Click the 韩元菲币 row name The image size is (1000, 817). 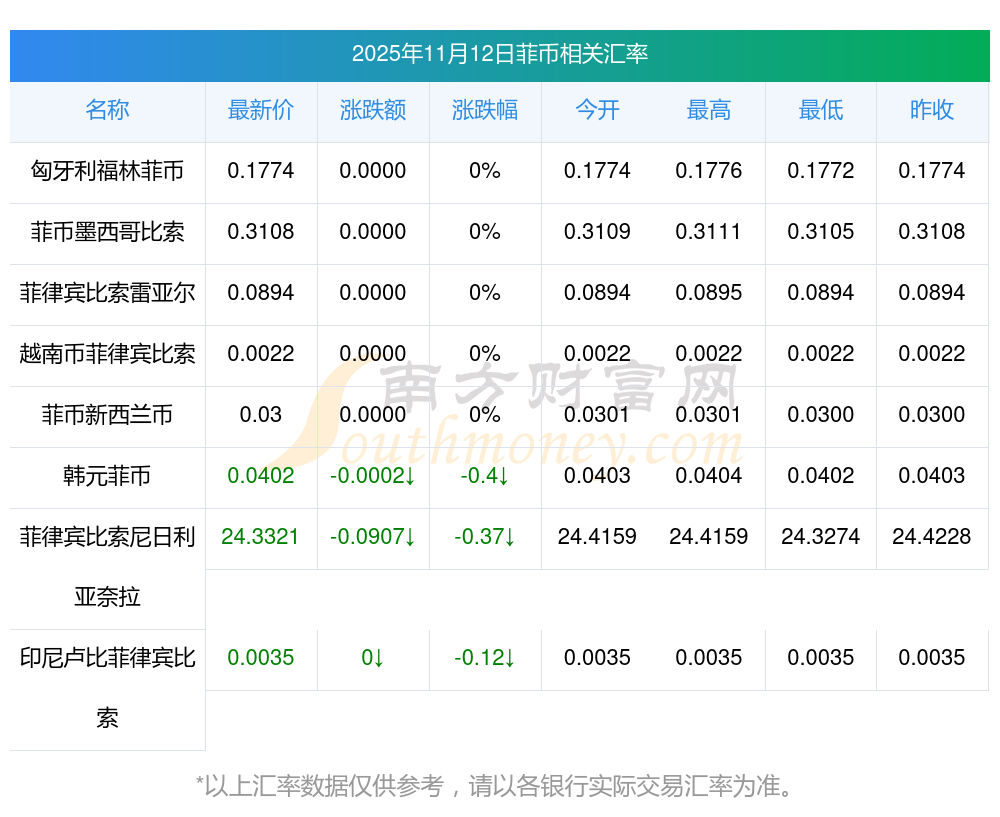click(x=107, y=476)
